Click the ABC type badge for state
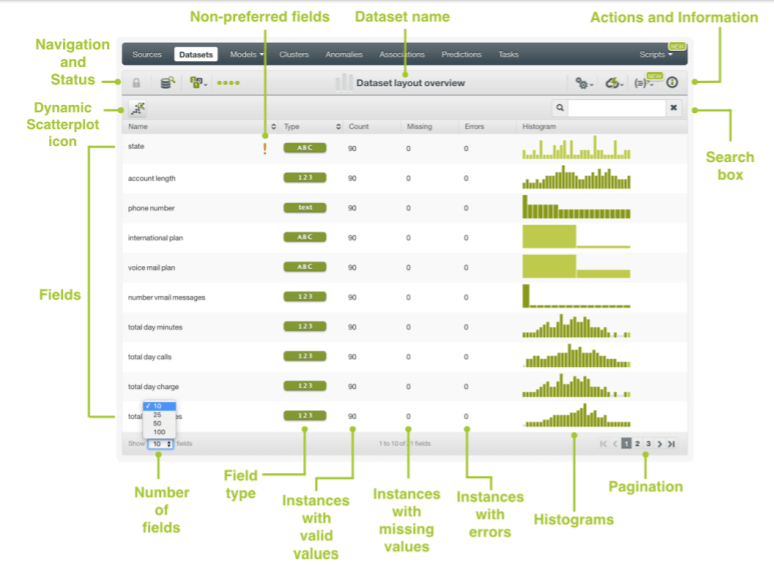This screenshot has height=565, width=774. pyautogui.click(x=305, y=148)
